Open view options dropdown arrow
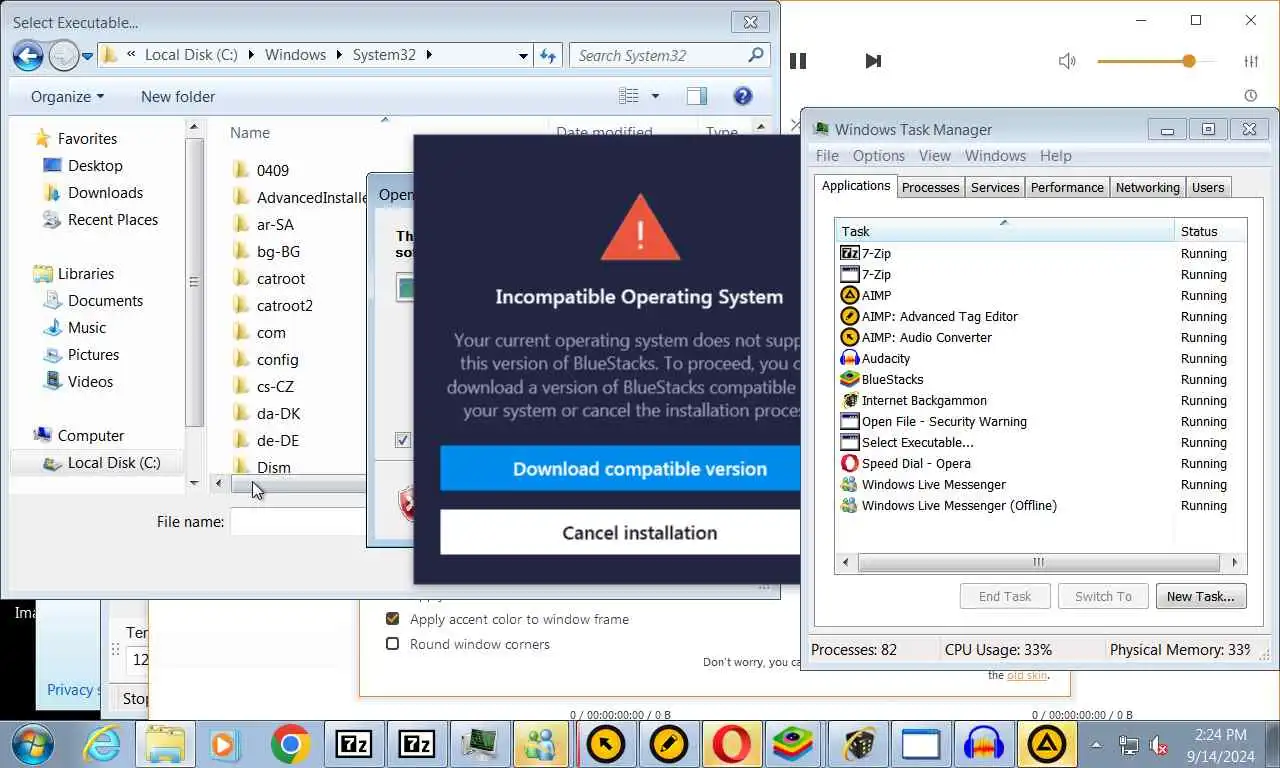Image resolution: width=1280 pixels, height=768 pixels. click(x=655, y=97)
